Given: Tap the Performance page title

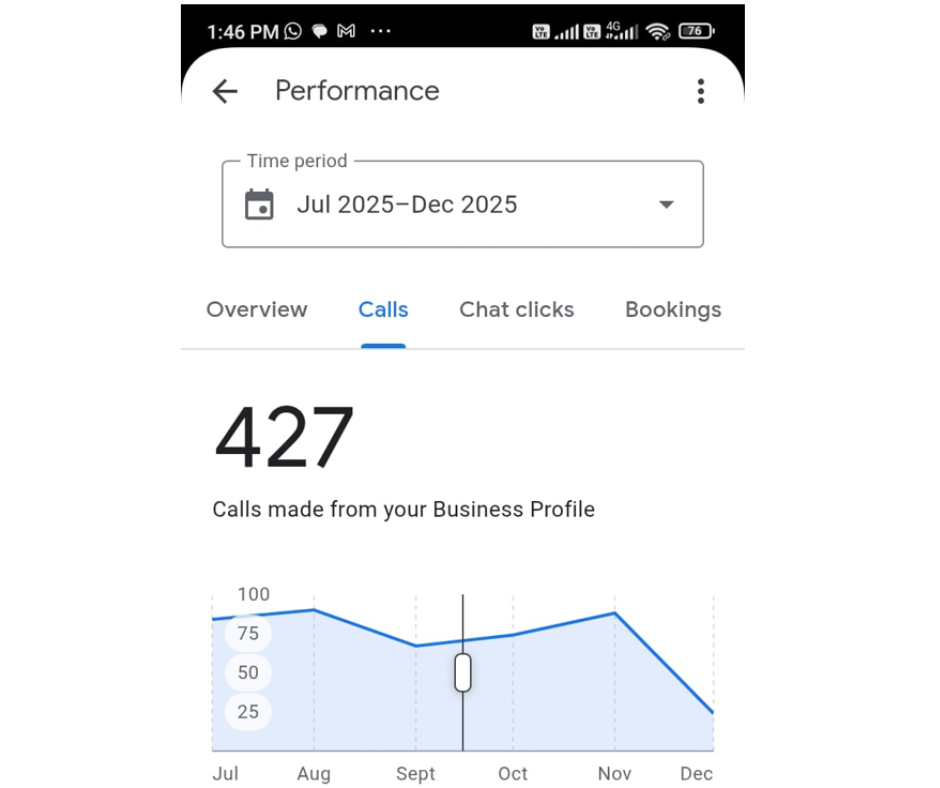Looking at the screenshot, I should pyautogui.click(x=357, y=91).
